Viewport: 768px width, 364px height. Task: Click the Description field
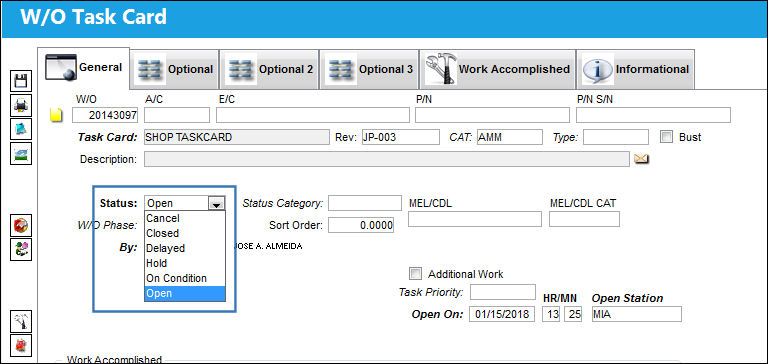pos(386,159)
